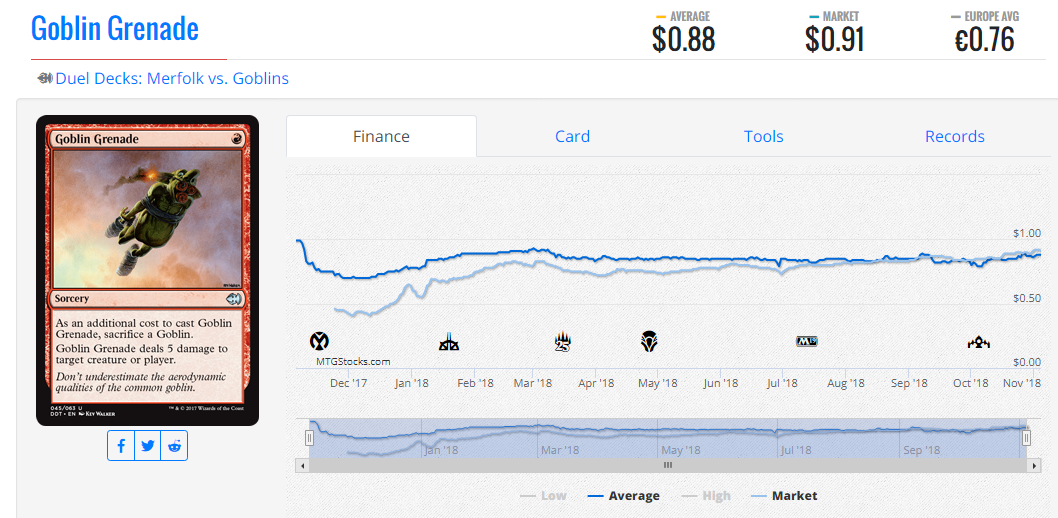This screenshot has width=1058, height=518.
Task: Click the Goblin Grenade card image
Action: pyautogui.click(x=147, y=270)
